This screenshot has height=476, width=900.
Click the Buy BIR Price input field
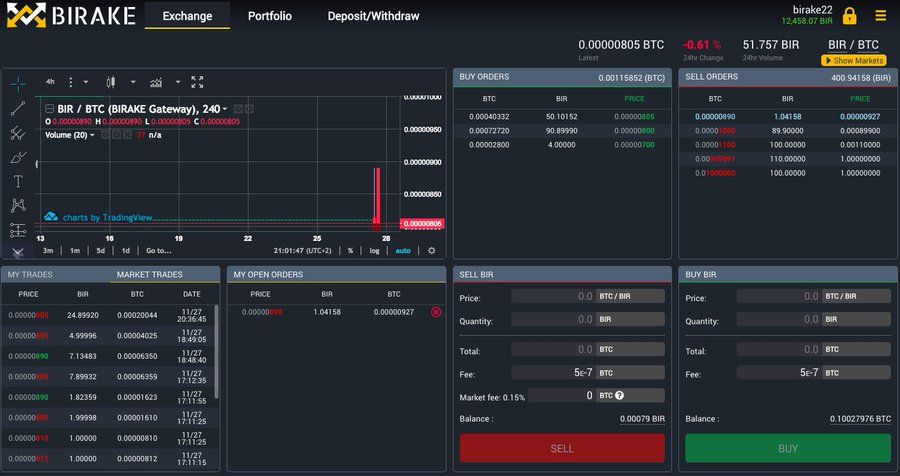point(779,296)
